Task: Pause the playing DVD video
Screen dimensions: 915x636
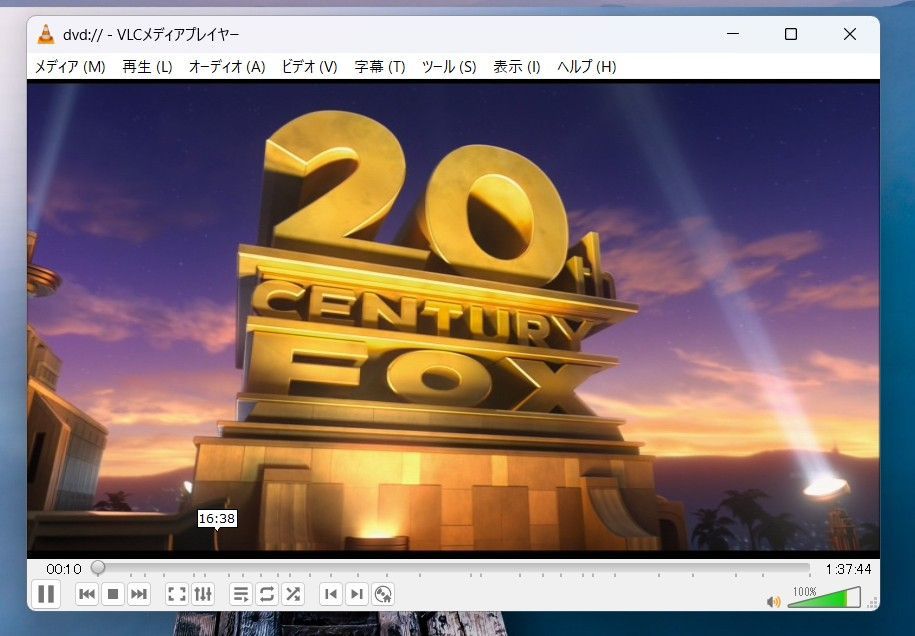Action: 46,594
